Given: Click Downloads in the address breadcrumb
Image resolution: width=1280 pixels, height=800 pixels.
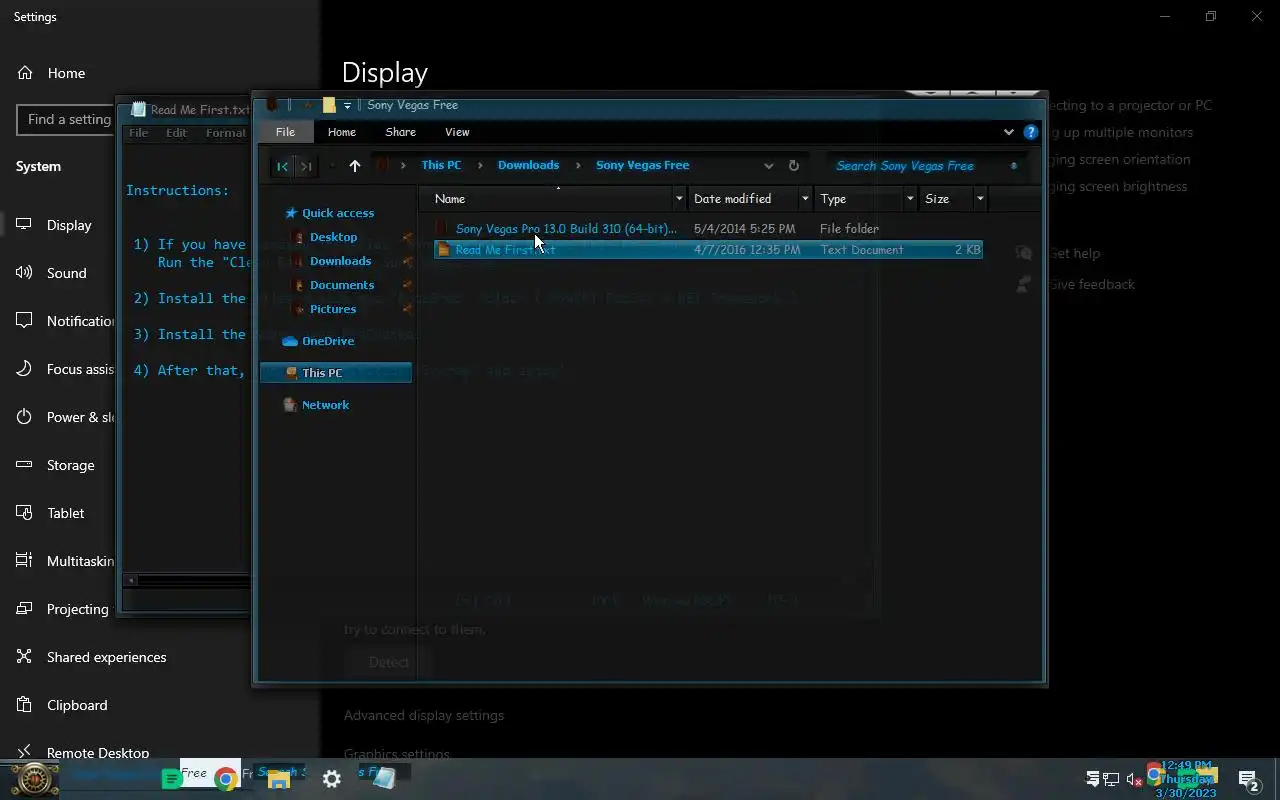Looking at the screenshot, I should click(x=528, y=166).
